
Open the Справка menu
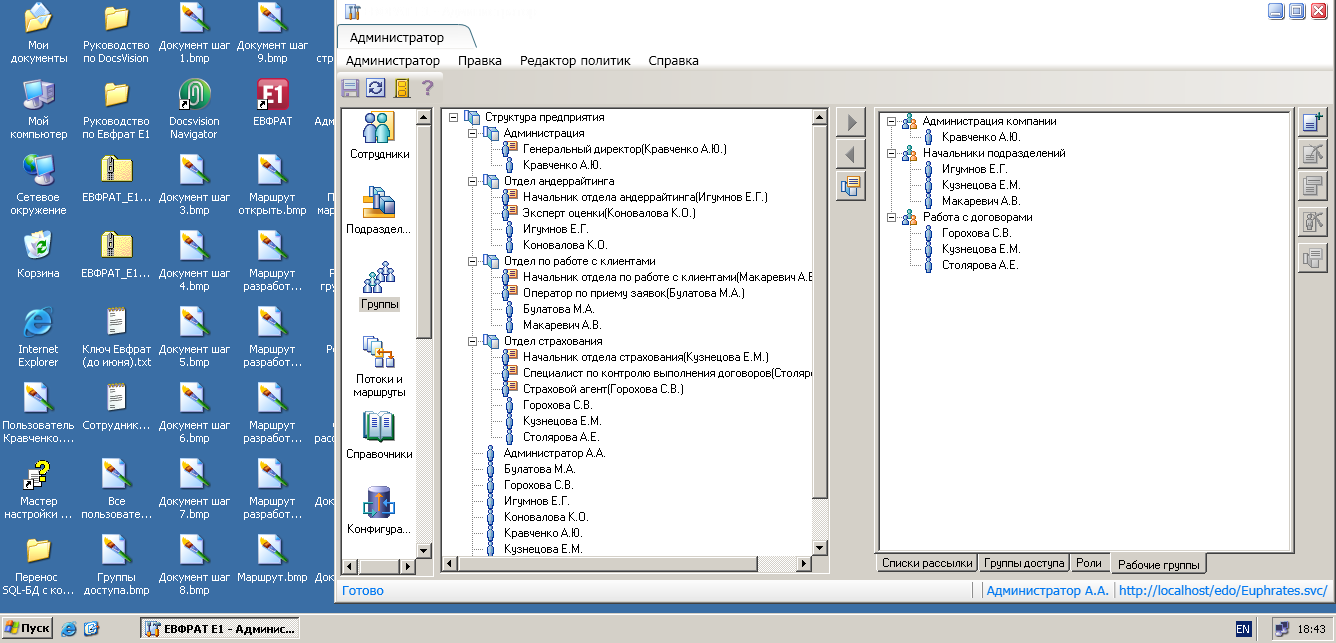673,60
